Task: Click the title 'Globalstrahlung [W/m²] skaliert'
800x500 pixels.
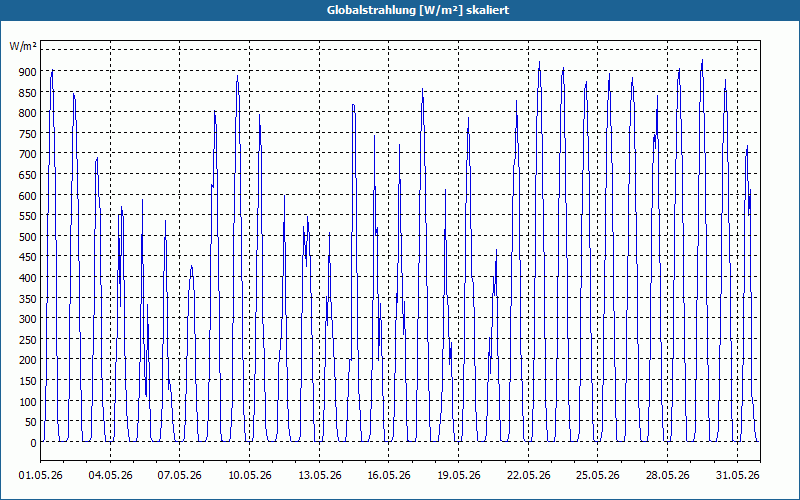Action: point(418,10)
